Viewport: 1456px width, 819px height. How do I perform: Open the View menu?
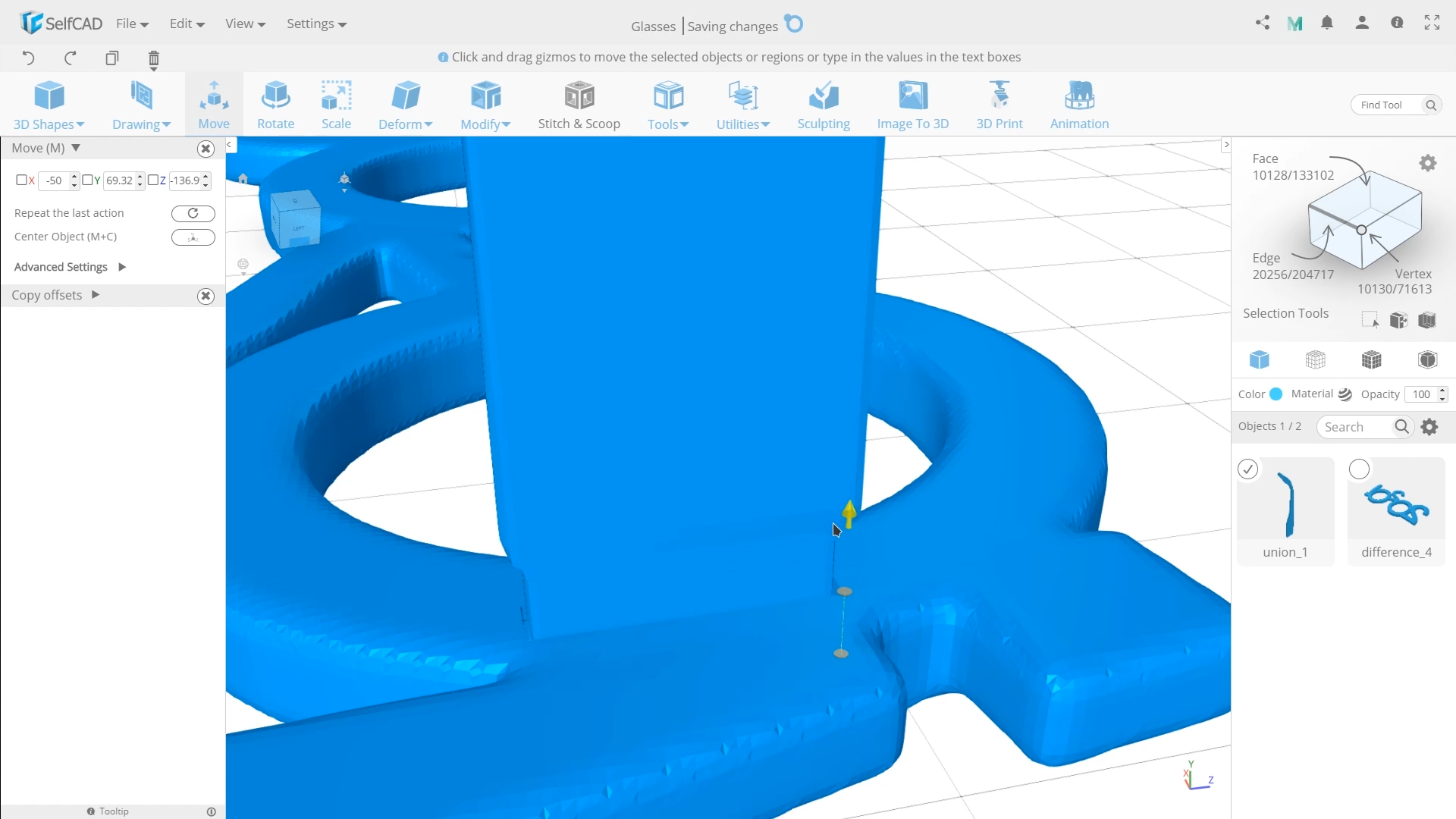[245, 24]
